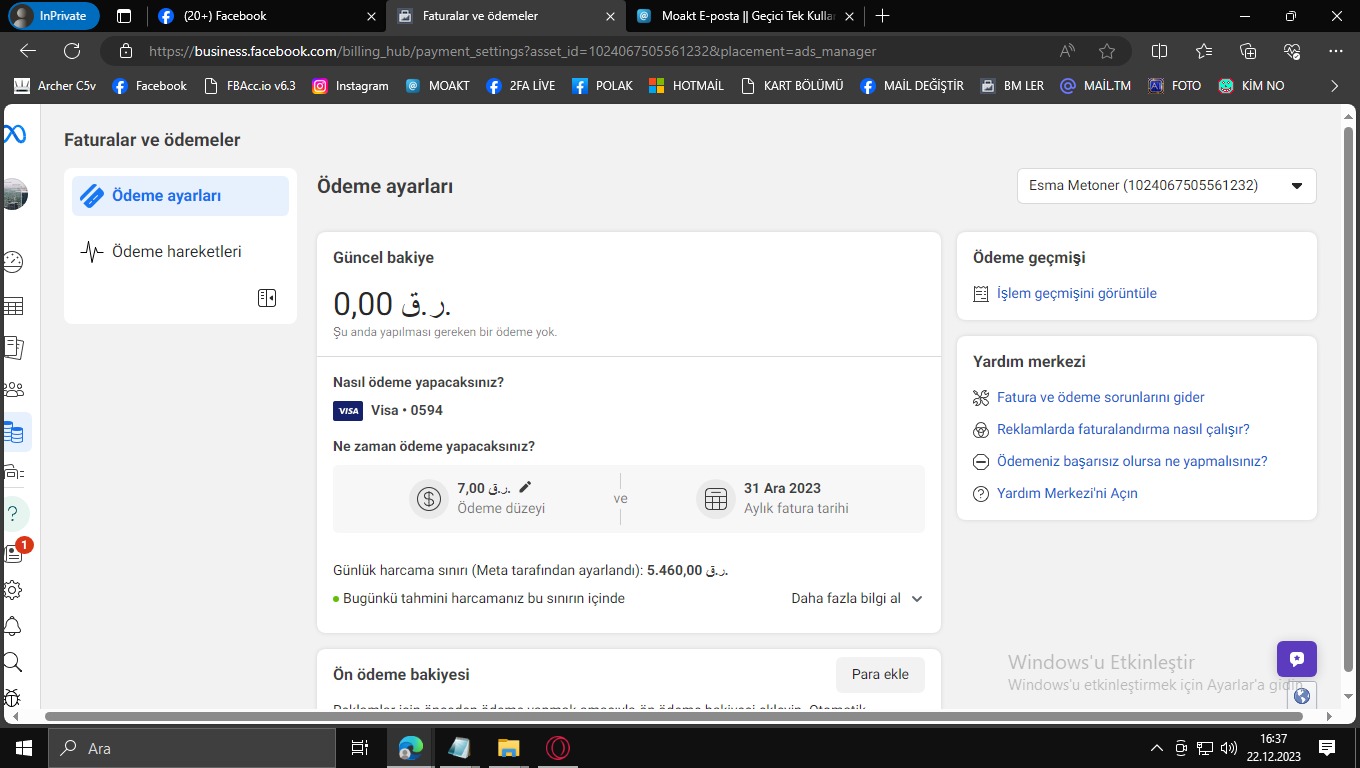Open the Edge favorites list

click(x=1204, y=51)
